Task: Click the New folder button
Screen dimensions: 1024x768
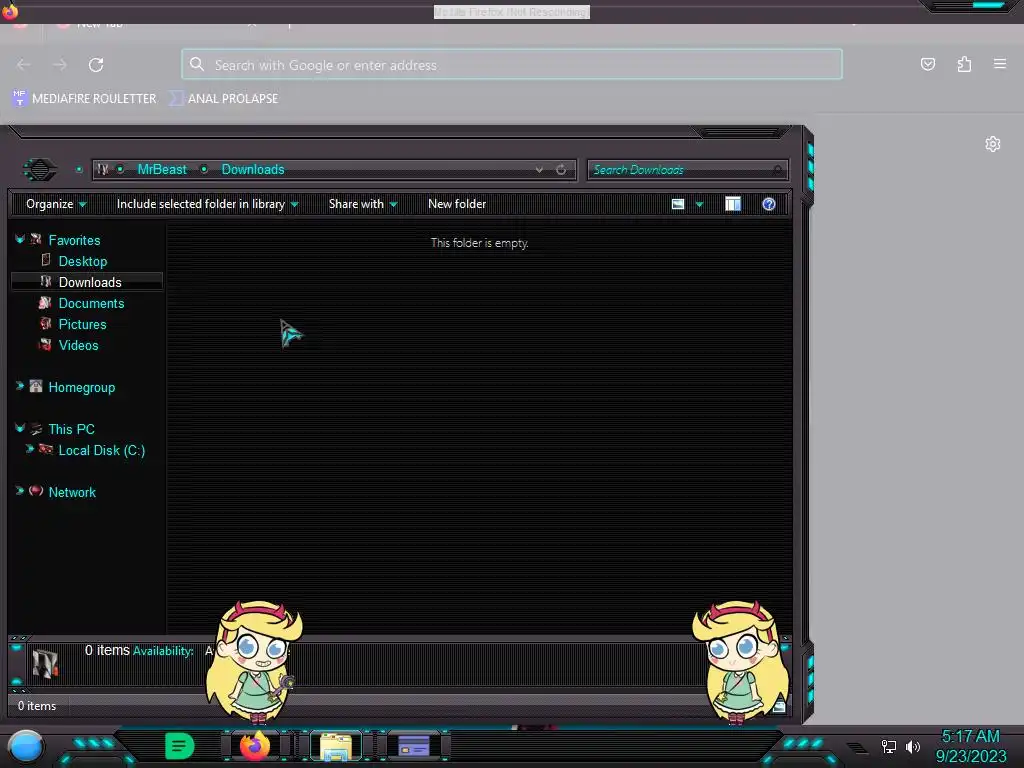Action: (457, 204)
